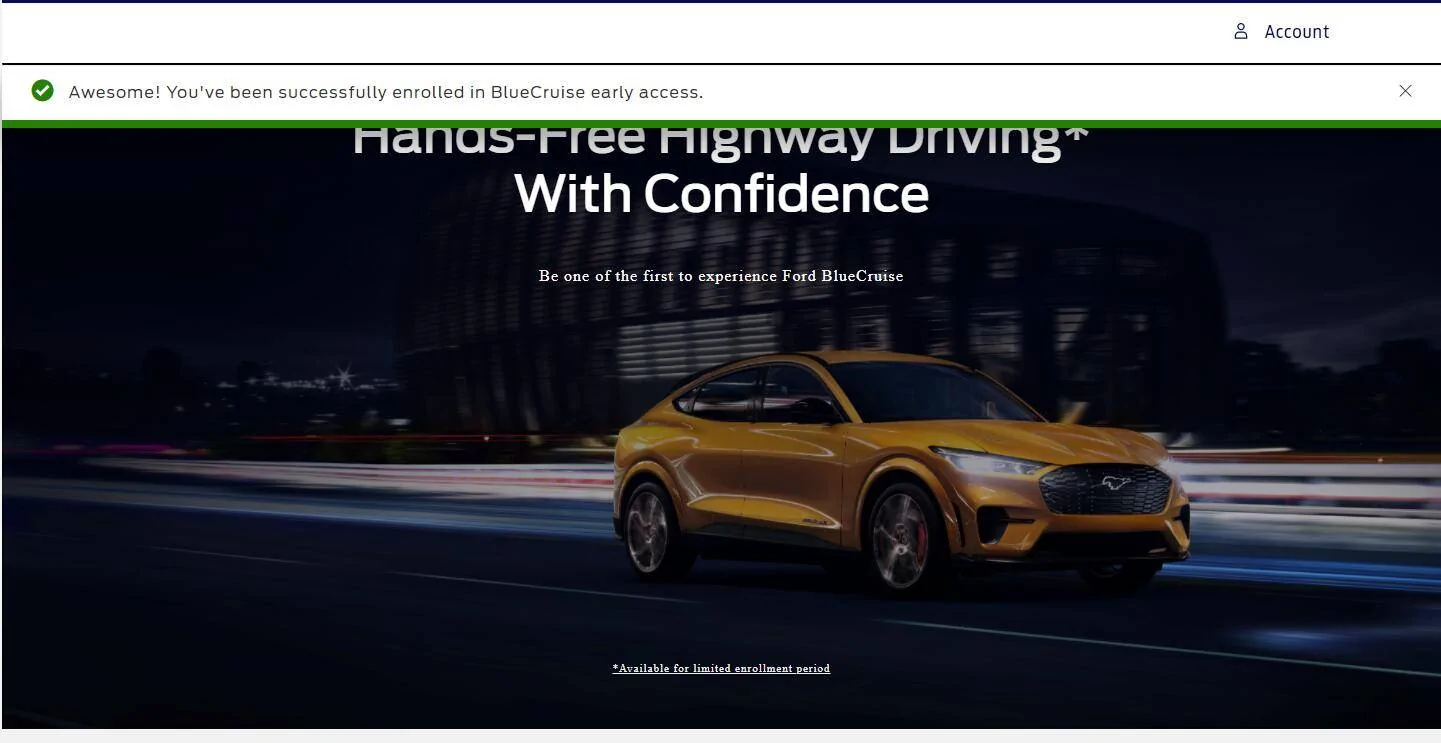Viewport: 1441px width, 743px height.
Task: Click the green success checkmark icon
Action: point(42,91)
